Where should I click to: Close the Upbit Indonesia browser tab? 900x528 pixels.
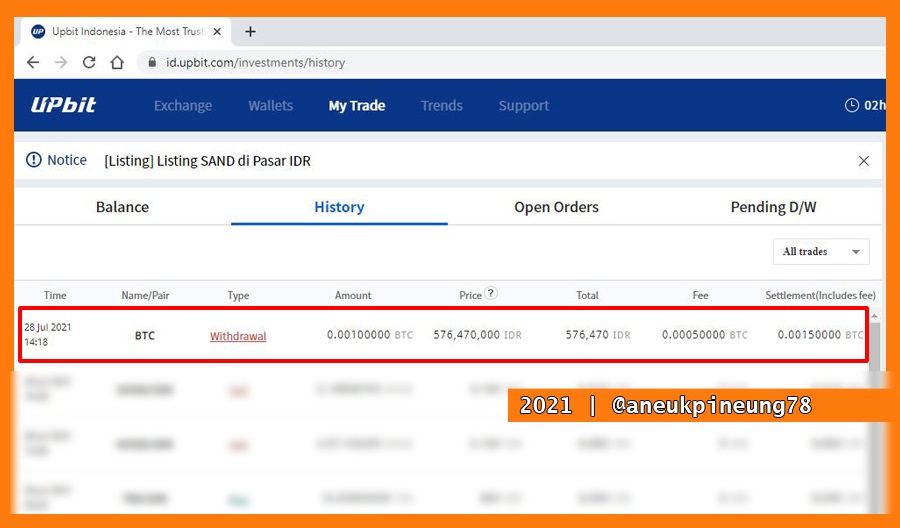[x=217, y=32]
